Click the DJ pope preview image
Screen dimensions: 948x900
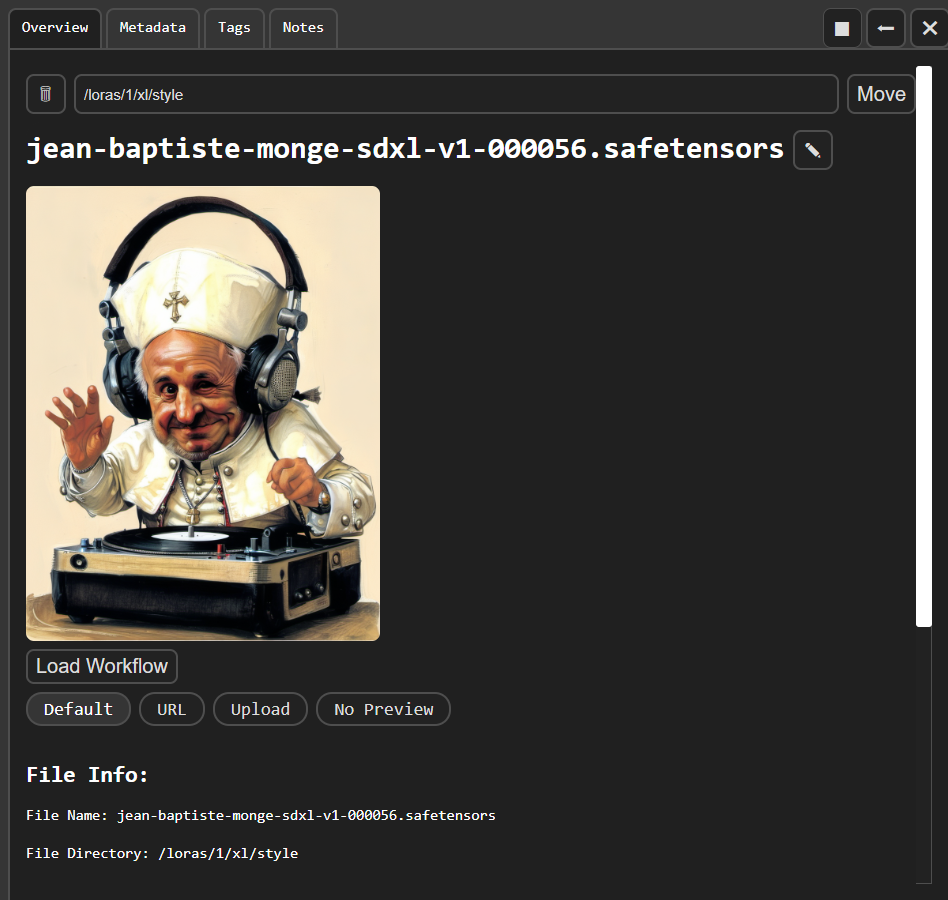tap(203, 413)
